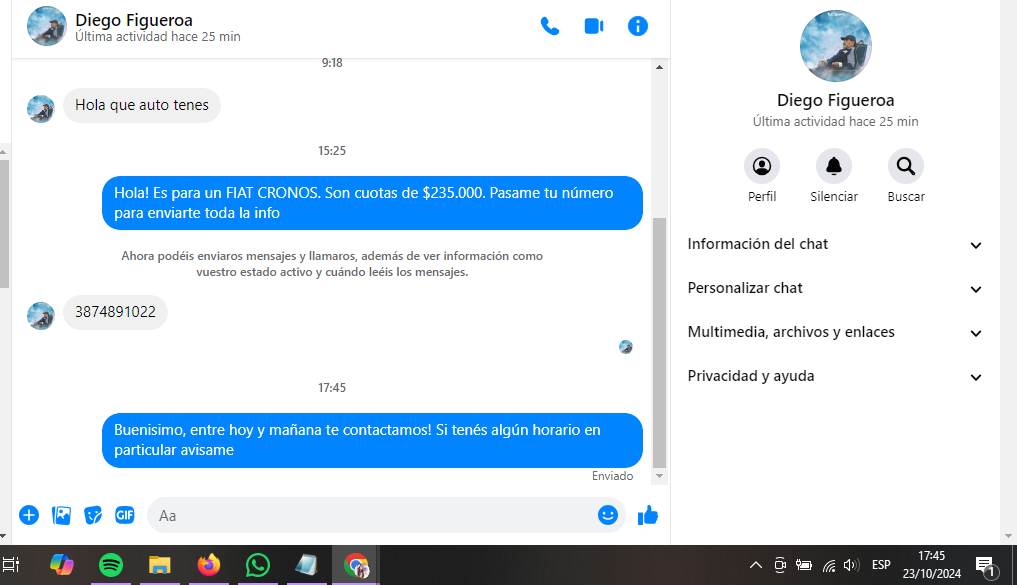The width and height of the screenshot is (1017, 585).
Task: Mute notifications with Silenciar bell
Action: (x=834, y=166)
